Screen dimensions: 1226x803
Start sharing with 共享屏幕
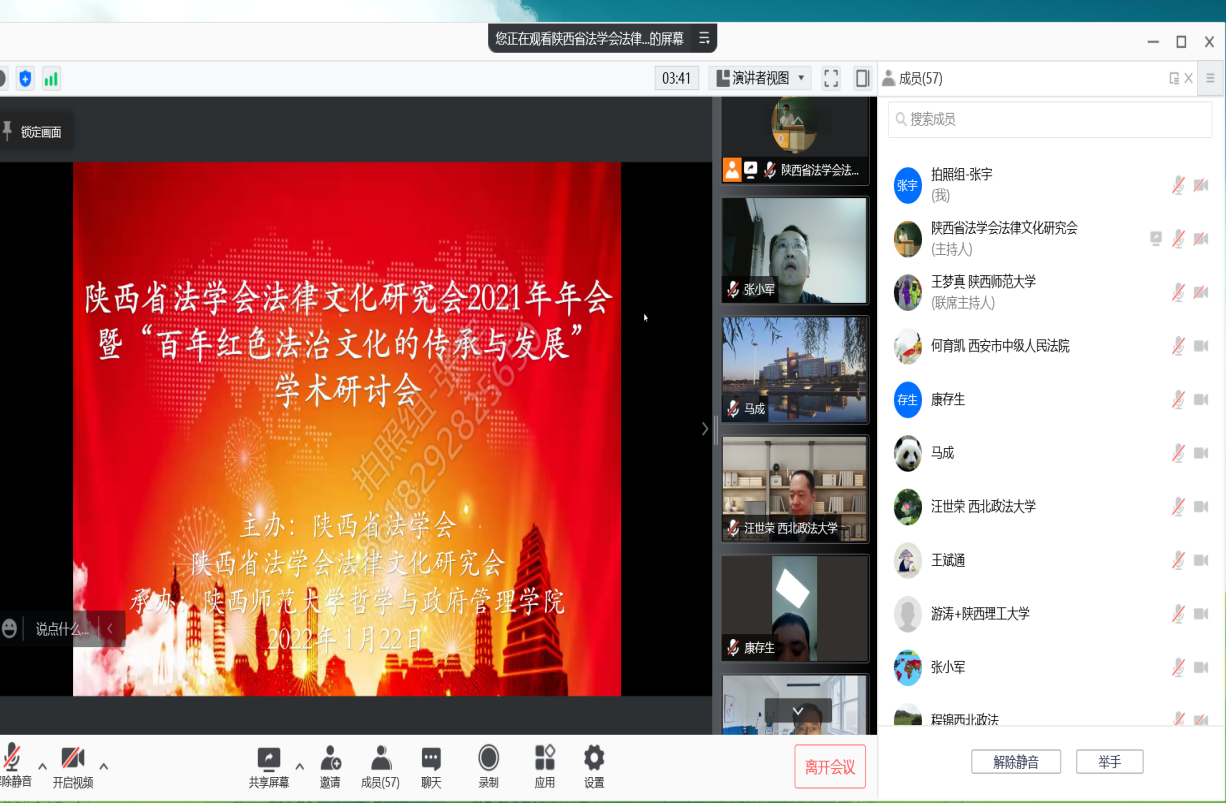coord(269,766)
